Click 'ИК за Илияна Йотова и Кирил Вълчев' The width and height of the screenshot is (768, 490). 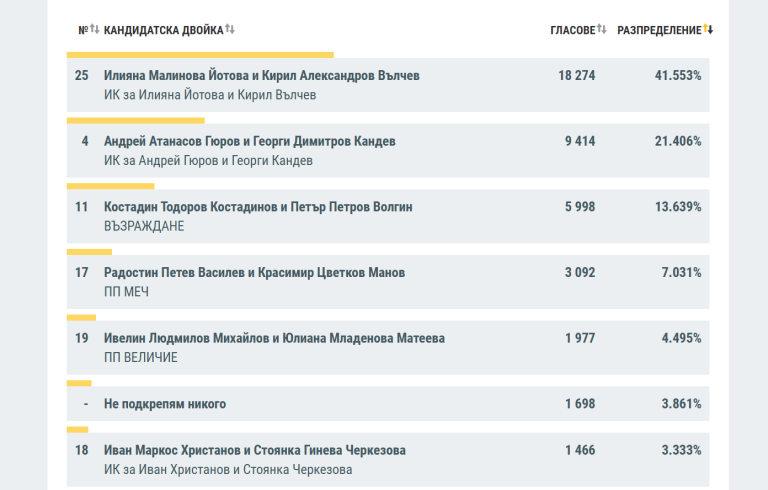click(x=210, y=95)
